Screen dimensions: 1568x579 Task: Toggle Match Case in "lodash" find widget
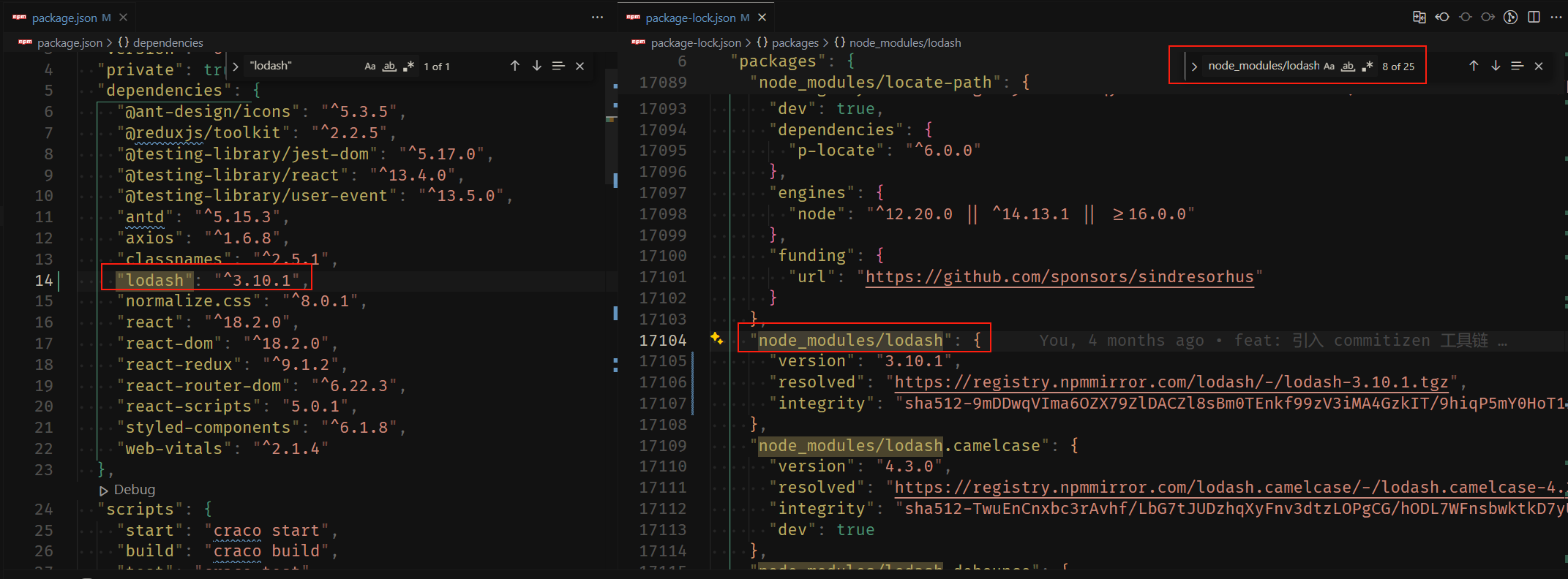(370, 66)
